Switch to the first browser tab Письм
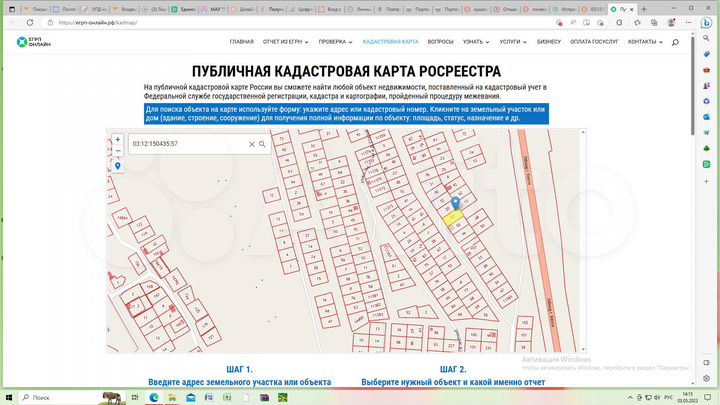 point(36,9)
